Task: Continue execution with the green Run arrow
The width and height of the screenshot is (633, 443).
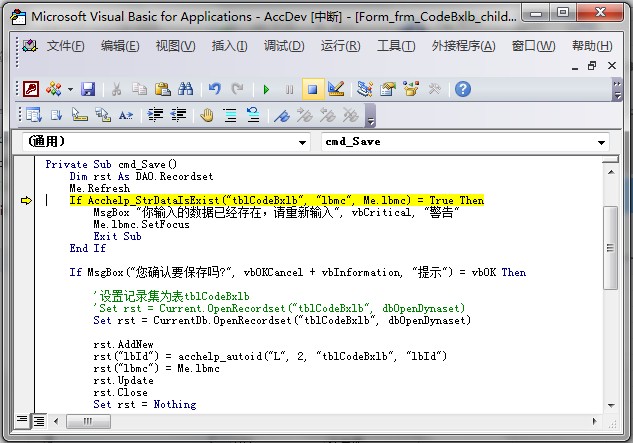Action: (266, 89)
